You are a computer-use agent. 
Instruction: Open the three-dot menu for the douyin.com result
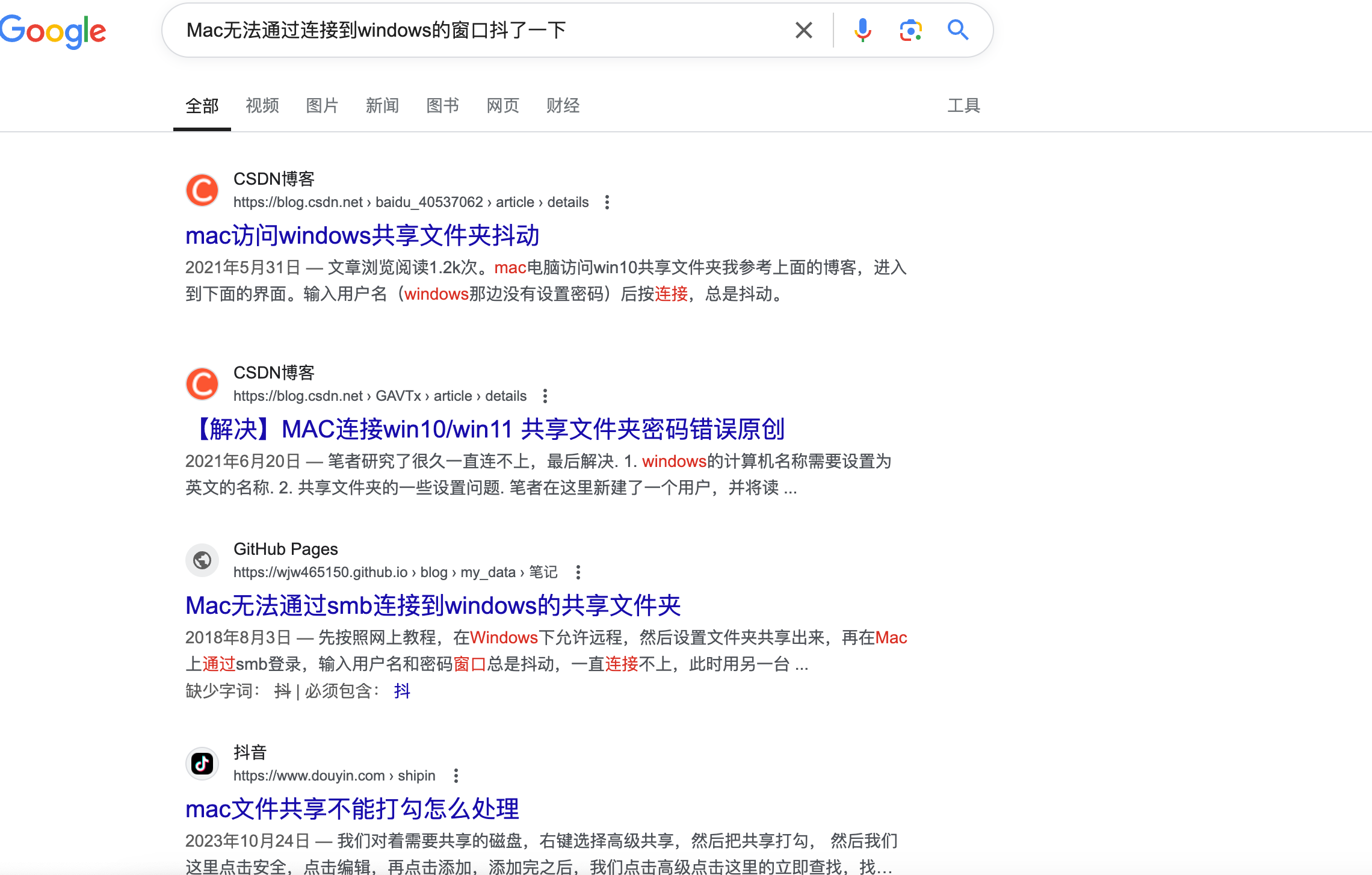coord(456,776)
